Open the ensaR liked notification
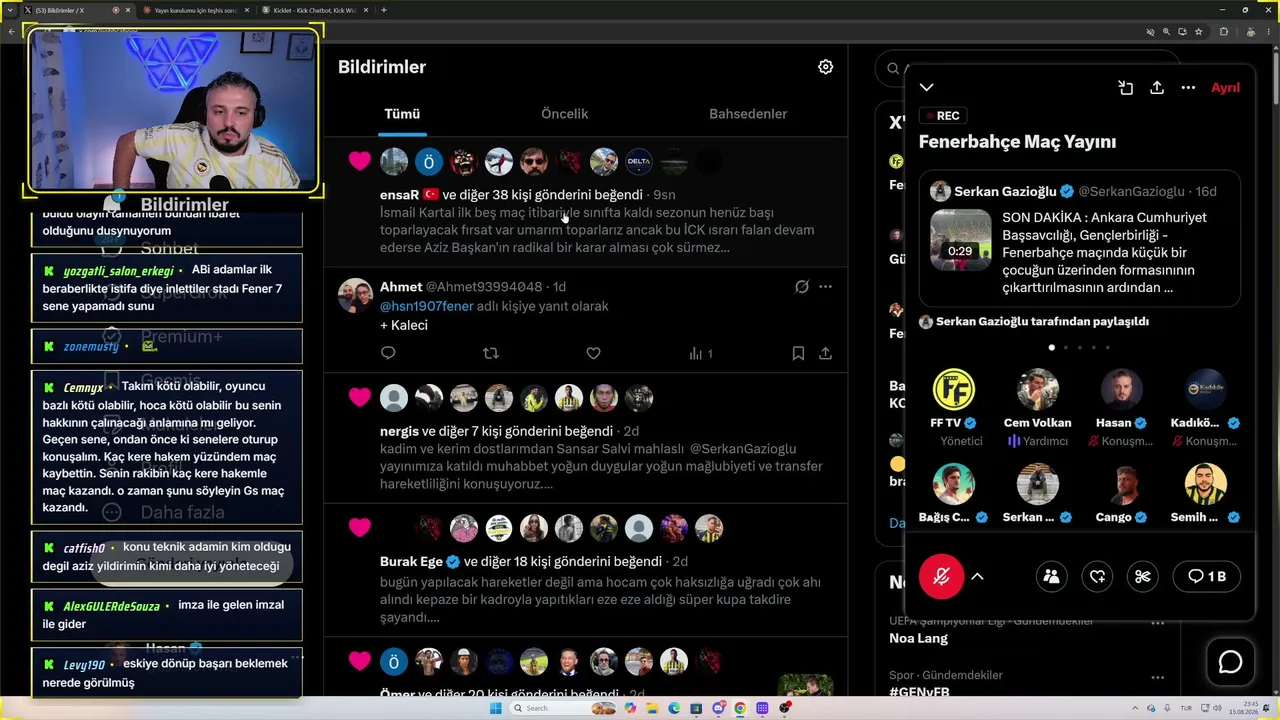Image resolution: width=1280 pixels, height=720 pixels. point(586,202)
